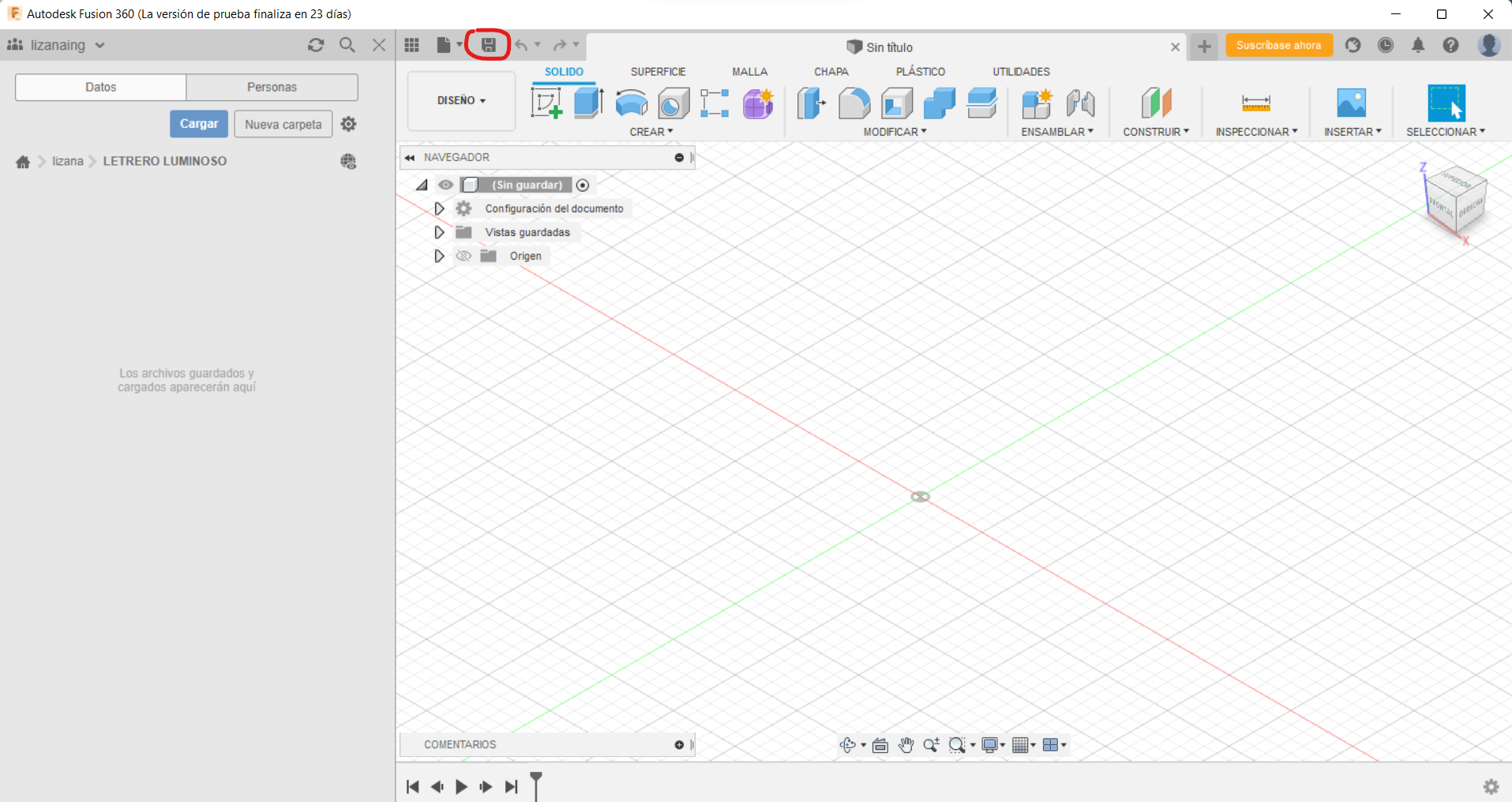Switch to the SUPERFICIE tab

tap(658, 72)
